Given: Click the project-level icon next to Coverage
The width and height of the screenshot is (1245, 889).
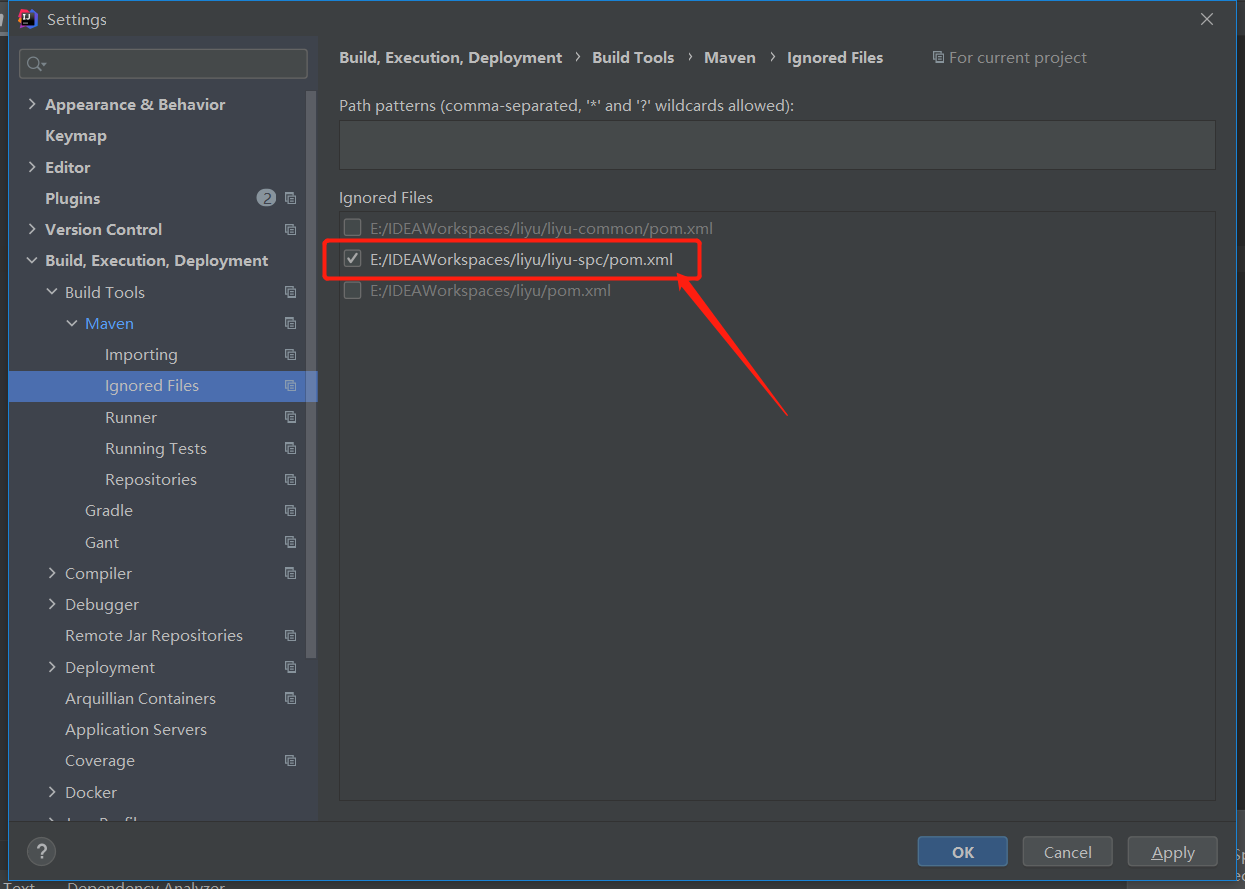Looking at the screenshot, I should click(290, 760).
